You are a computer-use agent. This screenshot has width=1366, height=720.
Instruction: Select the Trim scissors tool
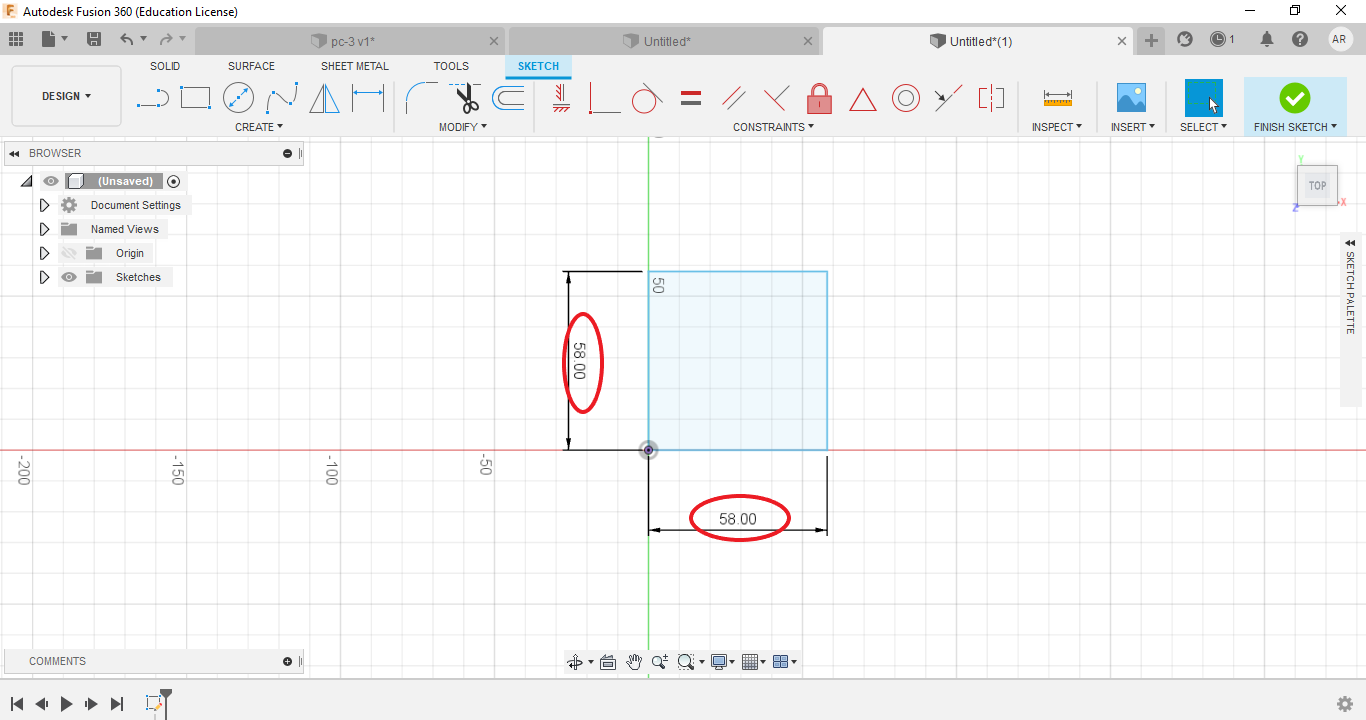(466, 98)
